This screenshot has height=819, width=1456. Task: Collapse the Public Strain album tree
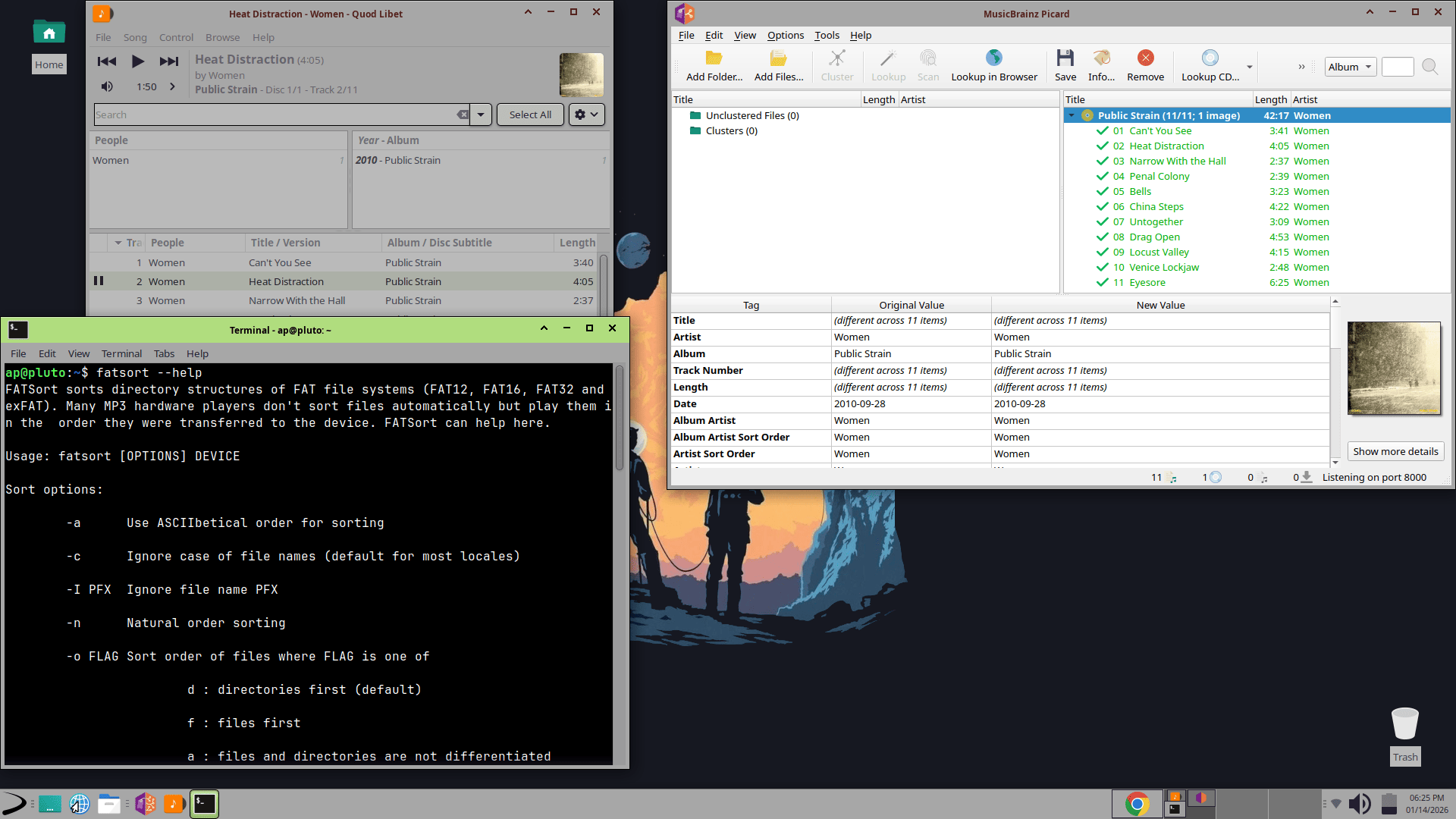click(1072, 115)
